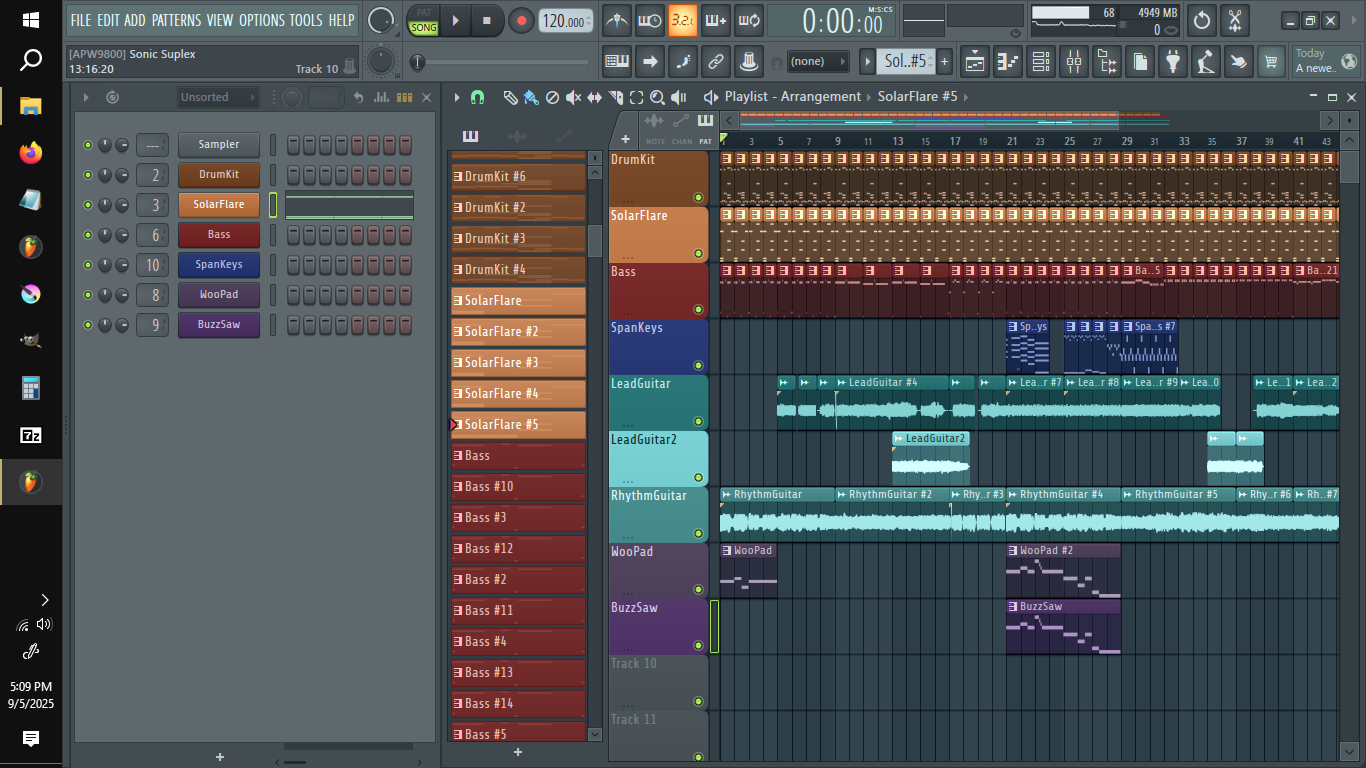Open the (none) snap selector dropdown

[x=817, y=62]
